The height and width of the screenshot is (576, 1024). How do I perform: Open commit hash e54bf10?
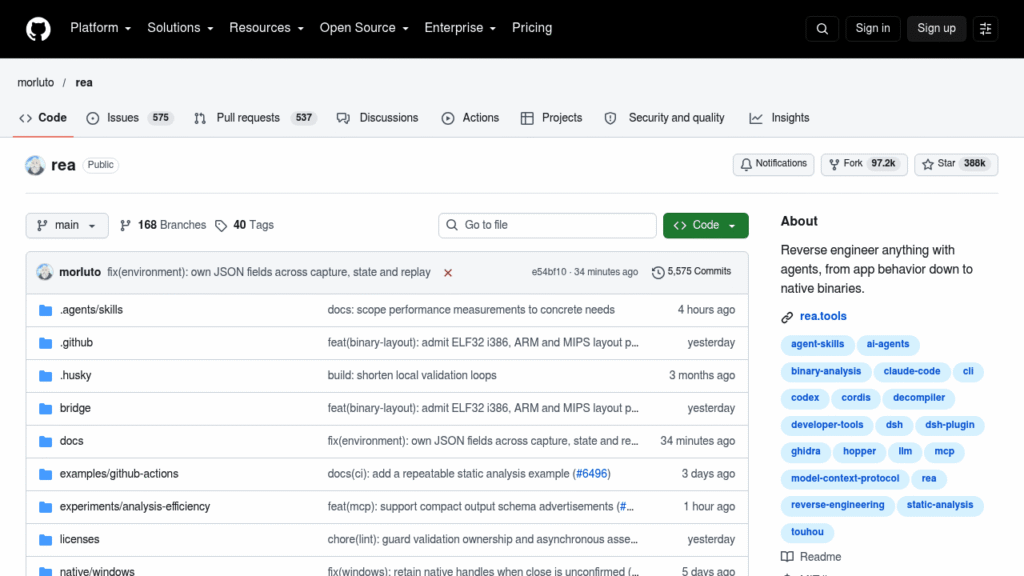[x=549, y=272]
